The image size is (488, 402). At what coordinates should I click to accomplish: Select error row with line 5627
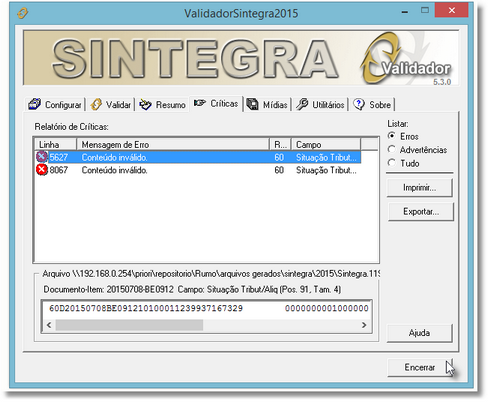[198, 157]
